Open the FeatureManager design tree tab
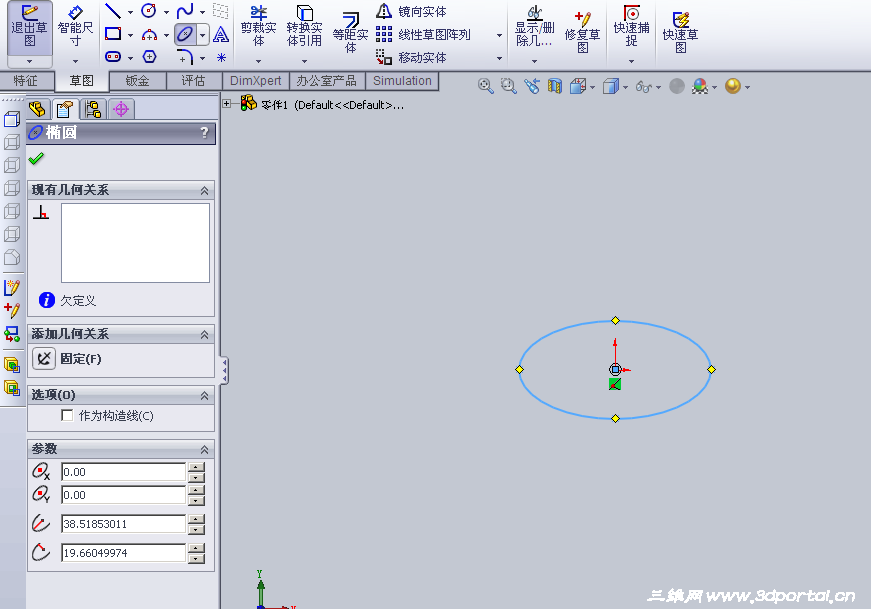Screen dimensions: 871x609 (x=38, y=109)
